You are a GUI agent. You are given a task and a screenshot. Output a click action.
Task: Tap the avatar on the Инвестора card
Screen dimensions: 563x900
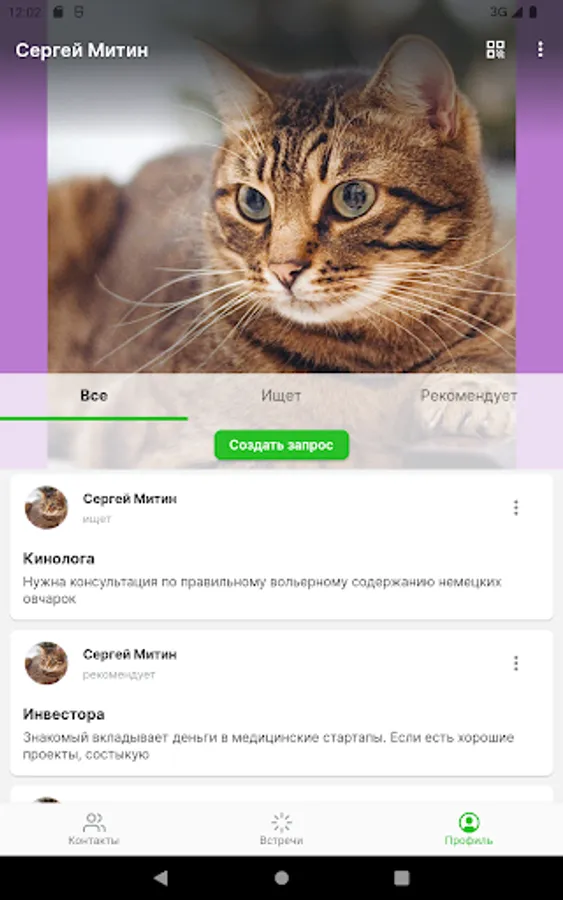46,663
